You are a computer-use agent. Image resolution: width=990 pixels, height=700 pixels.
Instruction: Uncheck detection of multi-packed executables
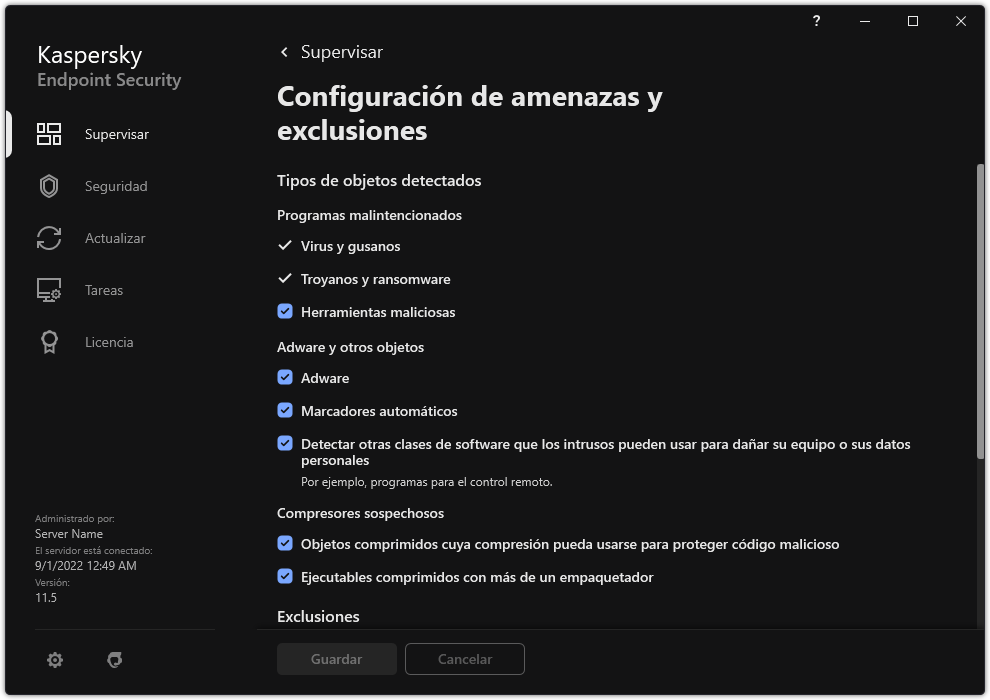click(x=286, y=577)
